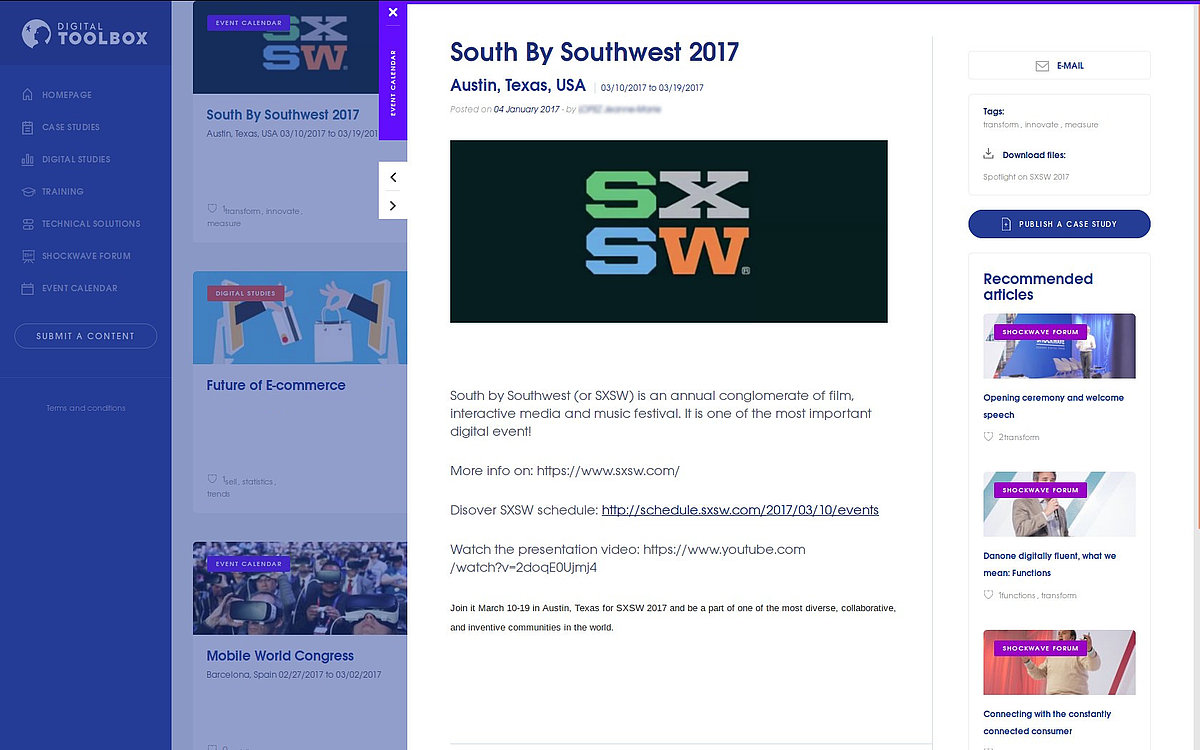Click the Case Studies sidebar icon
The height and width of the screenshot is (750, 1200).
[x=27, y=127]
